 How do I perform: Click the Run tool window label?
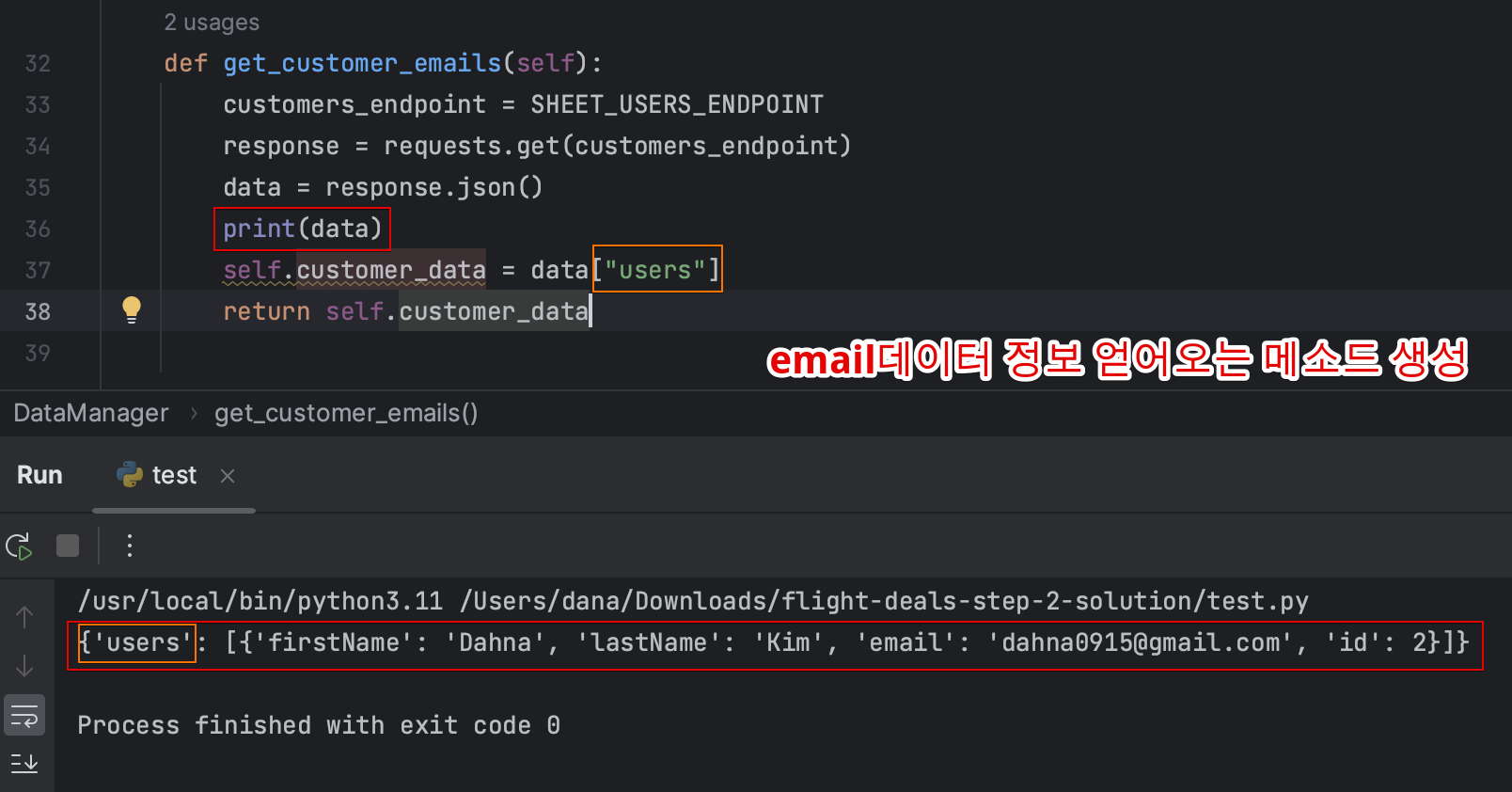click(x=39, y=475)
